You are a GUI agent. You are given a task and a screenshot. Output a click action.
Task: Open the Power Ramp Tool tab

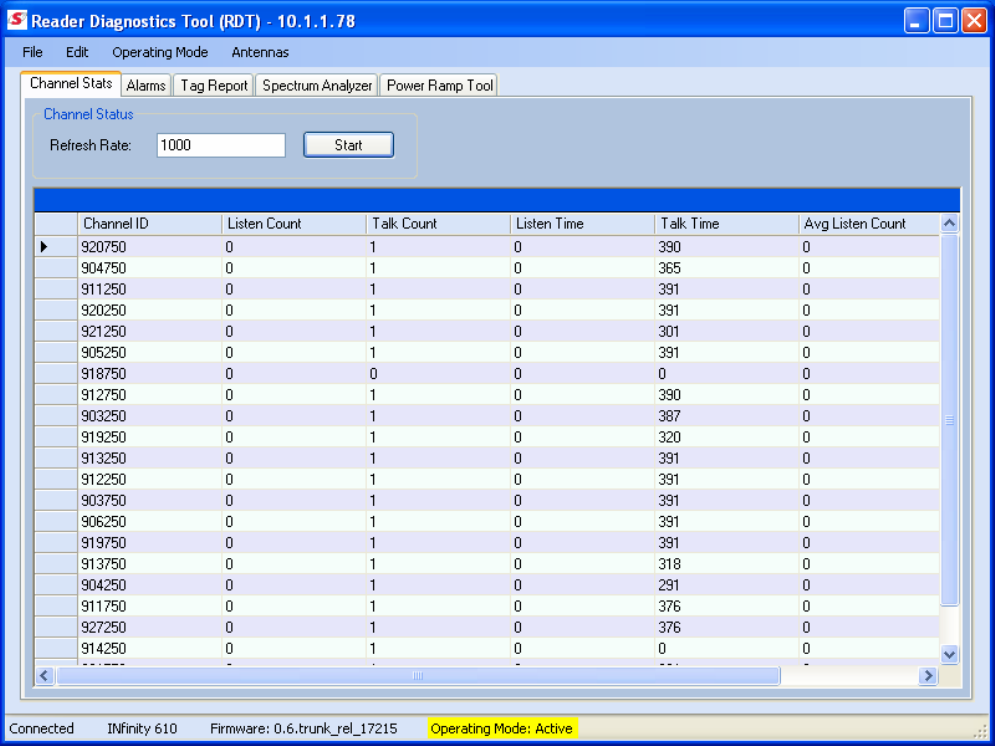point(439,85)
